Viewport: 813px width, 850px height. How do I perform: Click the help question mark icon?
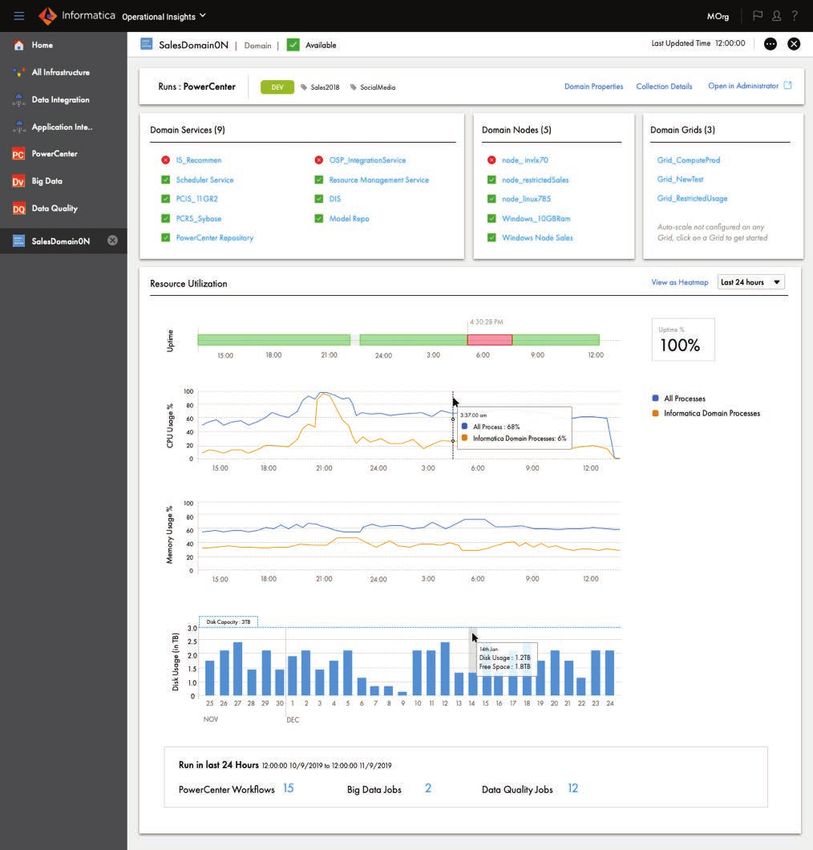pyautogui.click(x=795, y=16)
